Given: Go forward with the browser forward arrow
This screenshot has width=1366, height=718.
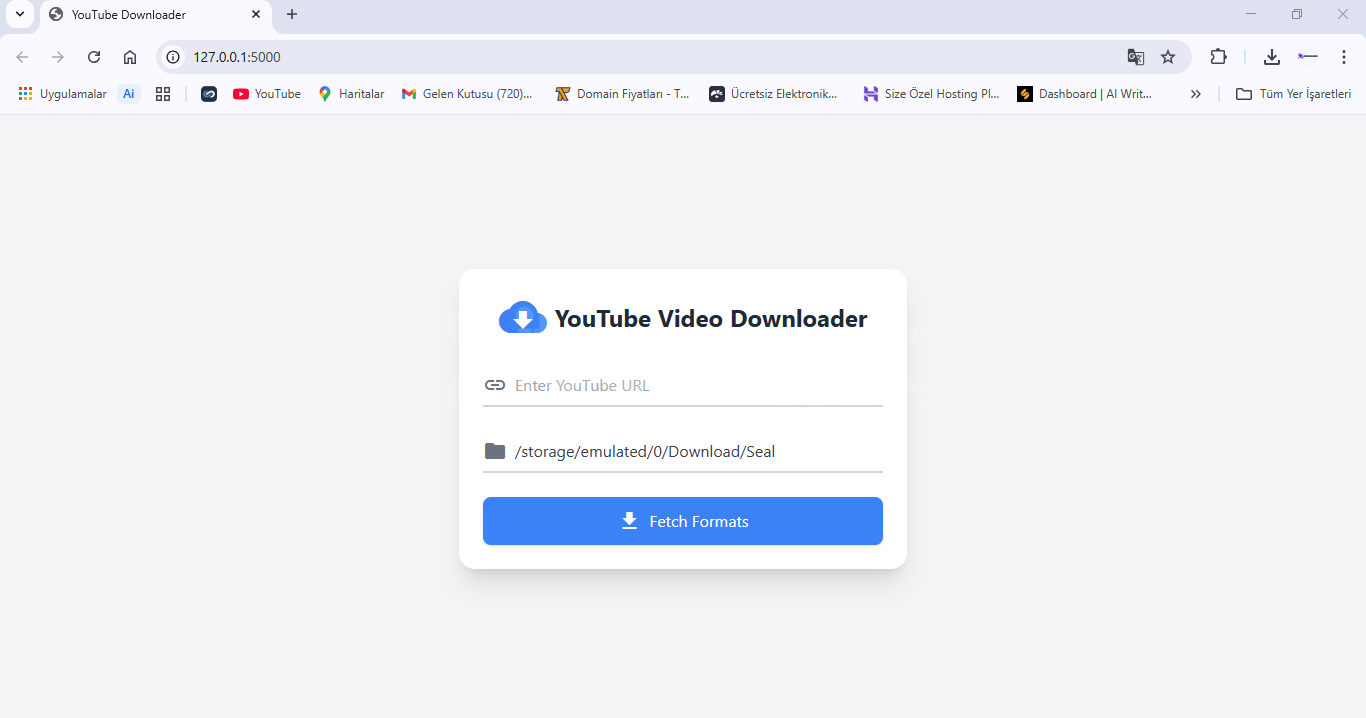Looking at the screenshot, I should pos(58,57).
